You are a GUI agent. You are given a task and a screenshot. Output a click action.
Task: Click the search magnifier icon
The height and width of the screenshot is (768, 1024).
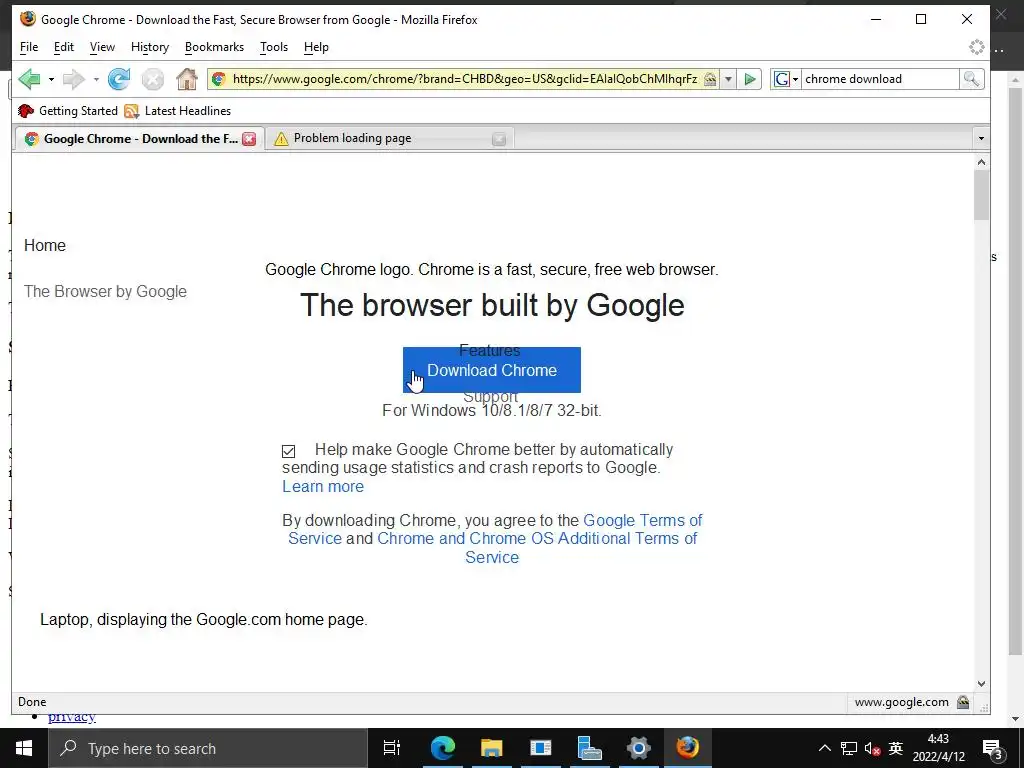point(971,79)
